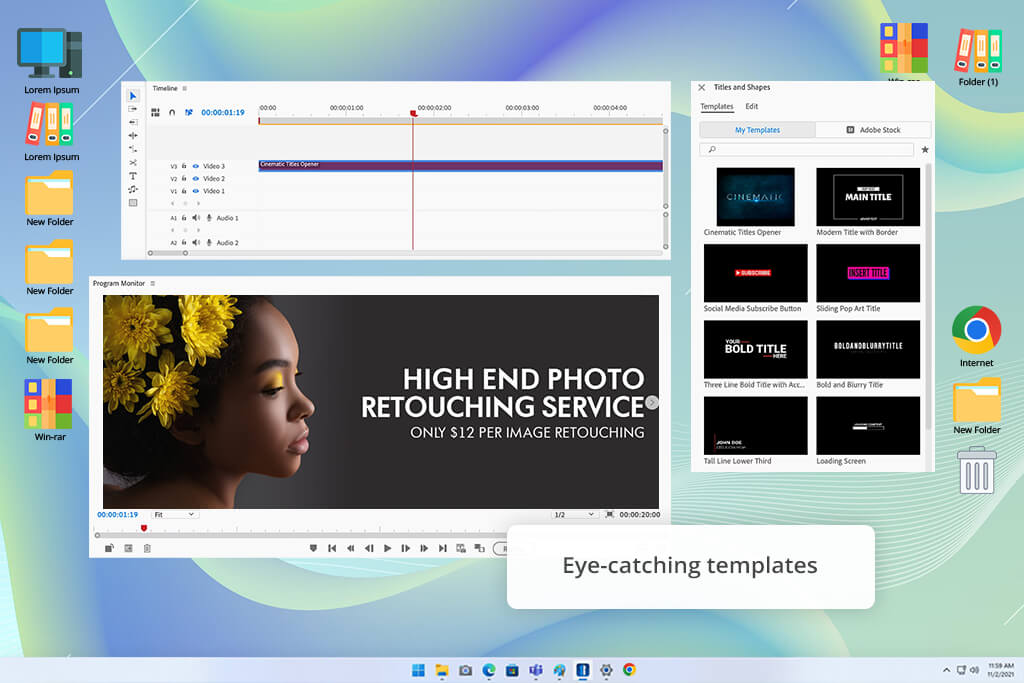
Task: Switch to the Edit tab
Action: click(752, 106)
